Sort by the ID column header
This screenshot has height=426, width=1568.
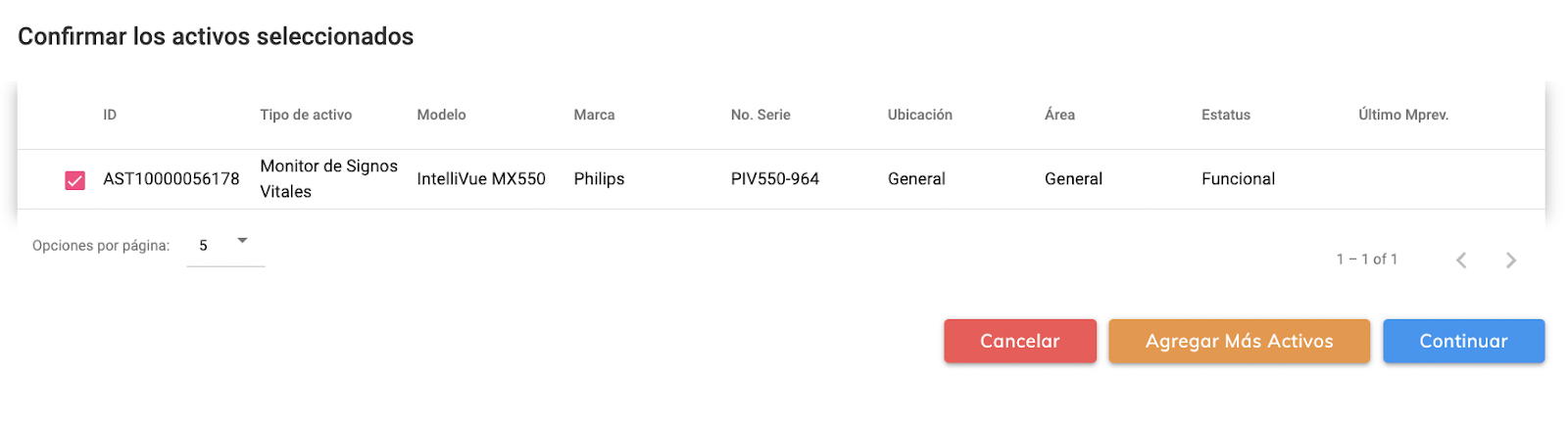pos(110,115)
